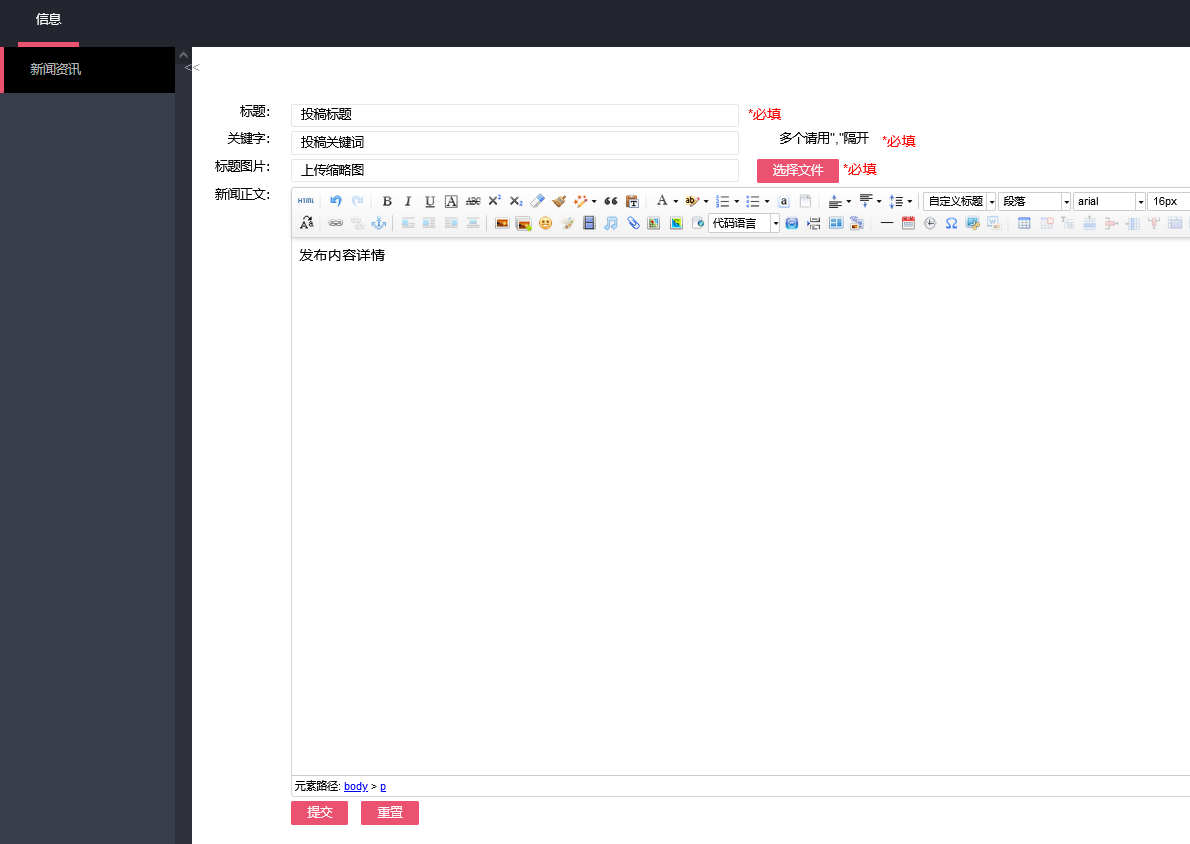The height and width of the screenshot is (844, 1190).
Task: Expand the ordered list style dropdown
Action: tap(736, 201)
